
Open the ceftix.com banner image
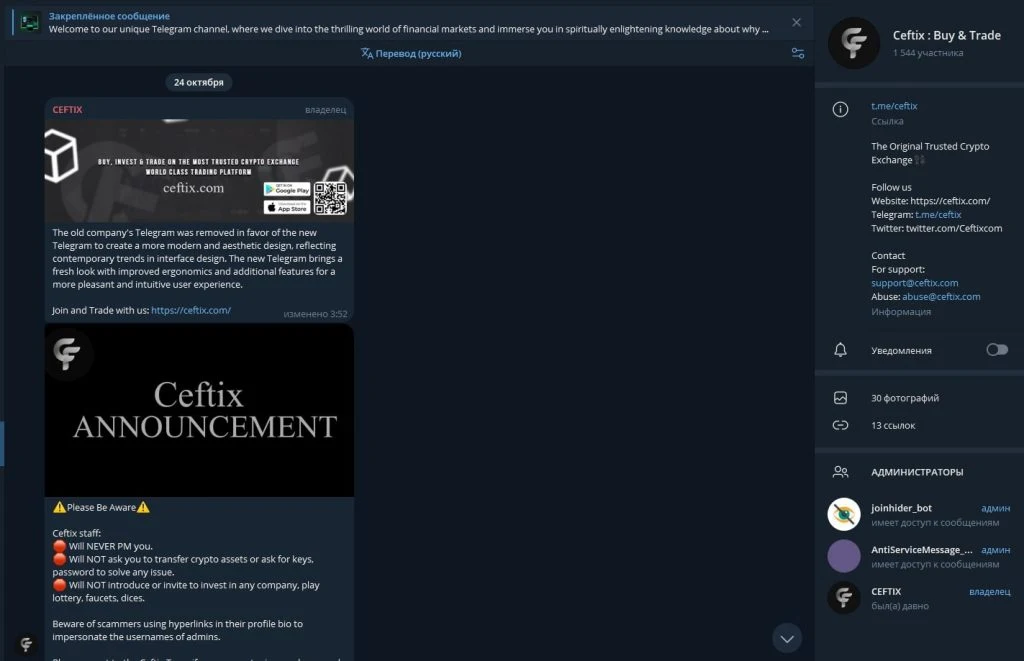(x=199, y=170)
